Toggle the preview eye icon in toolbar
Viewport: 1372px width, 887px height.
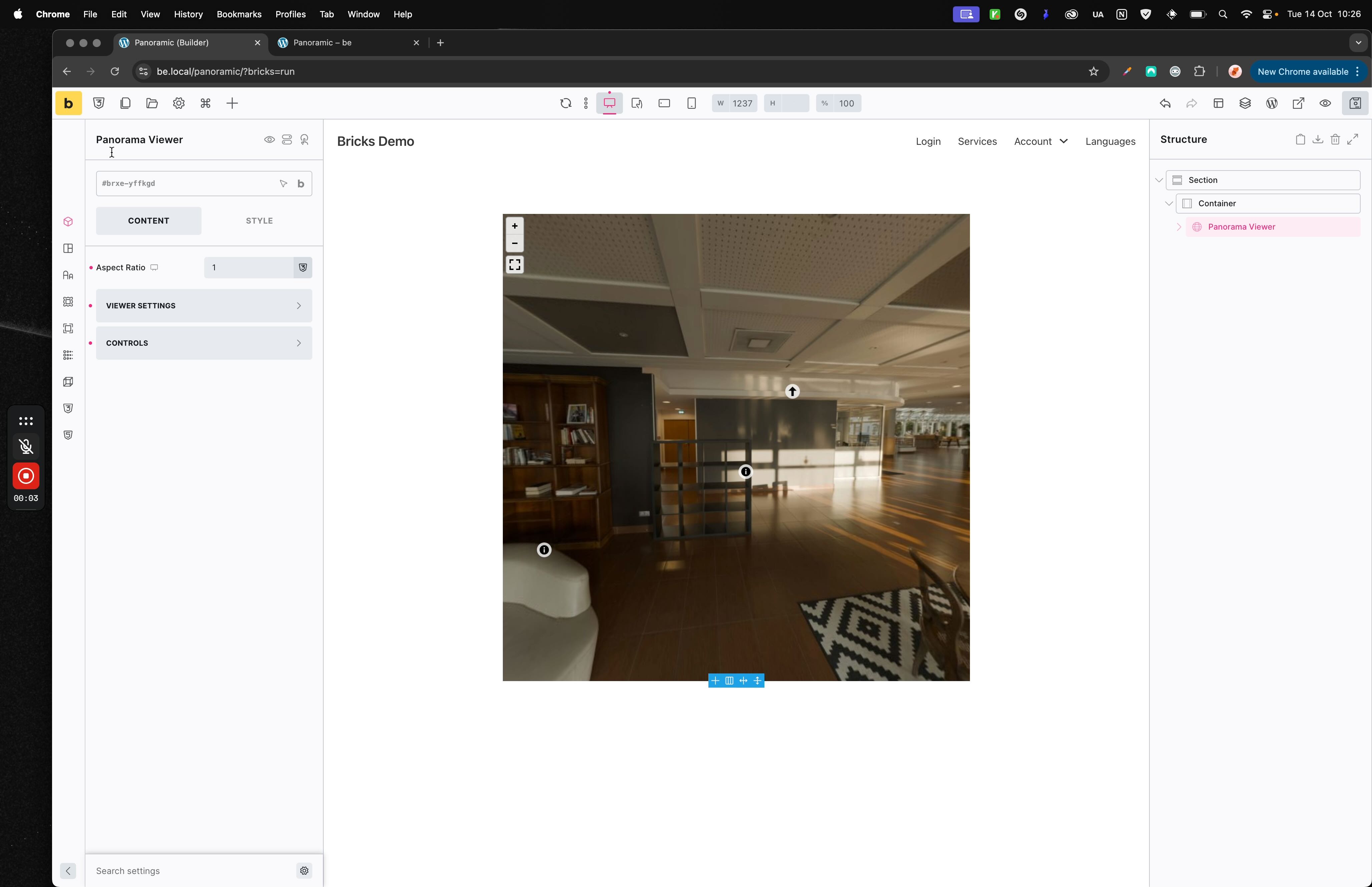1325,104
